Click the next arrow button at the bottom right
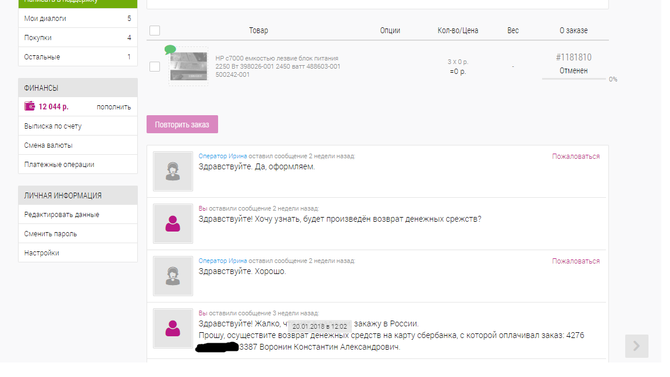The width and height of the screenshot is (670, 377). coord(637,346)
